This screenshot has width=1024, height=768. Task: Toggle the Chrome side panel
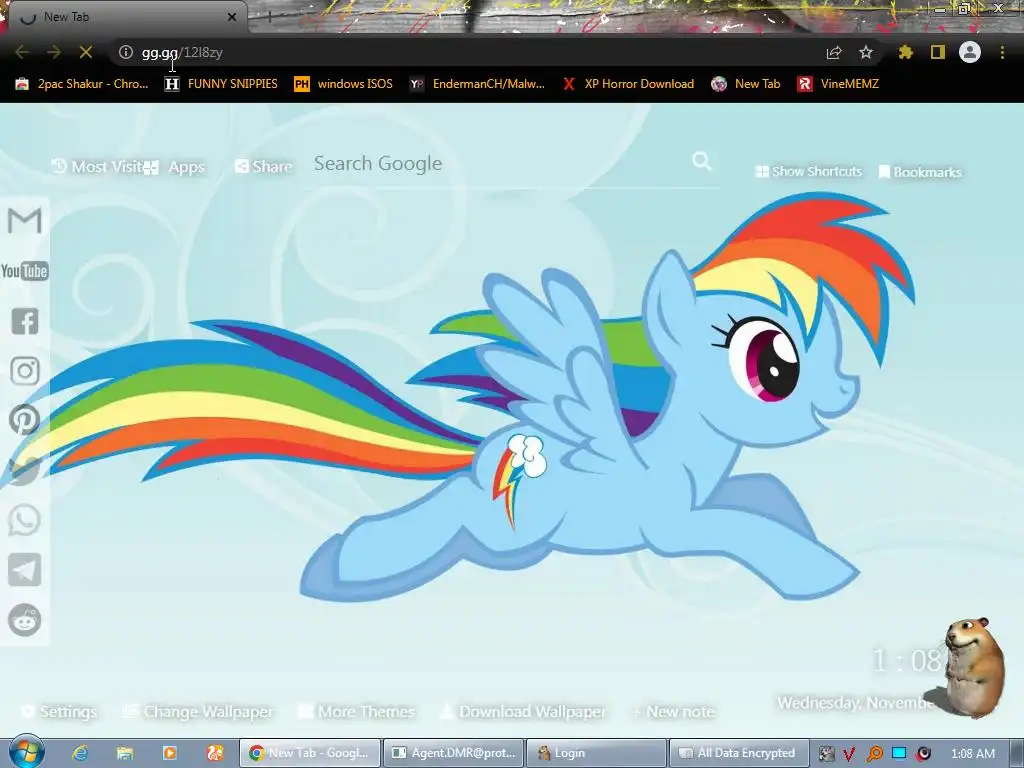click(938, 52)
